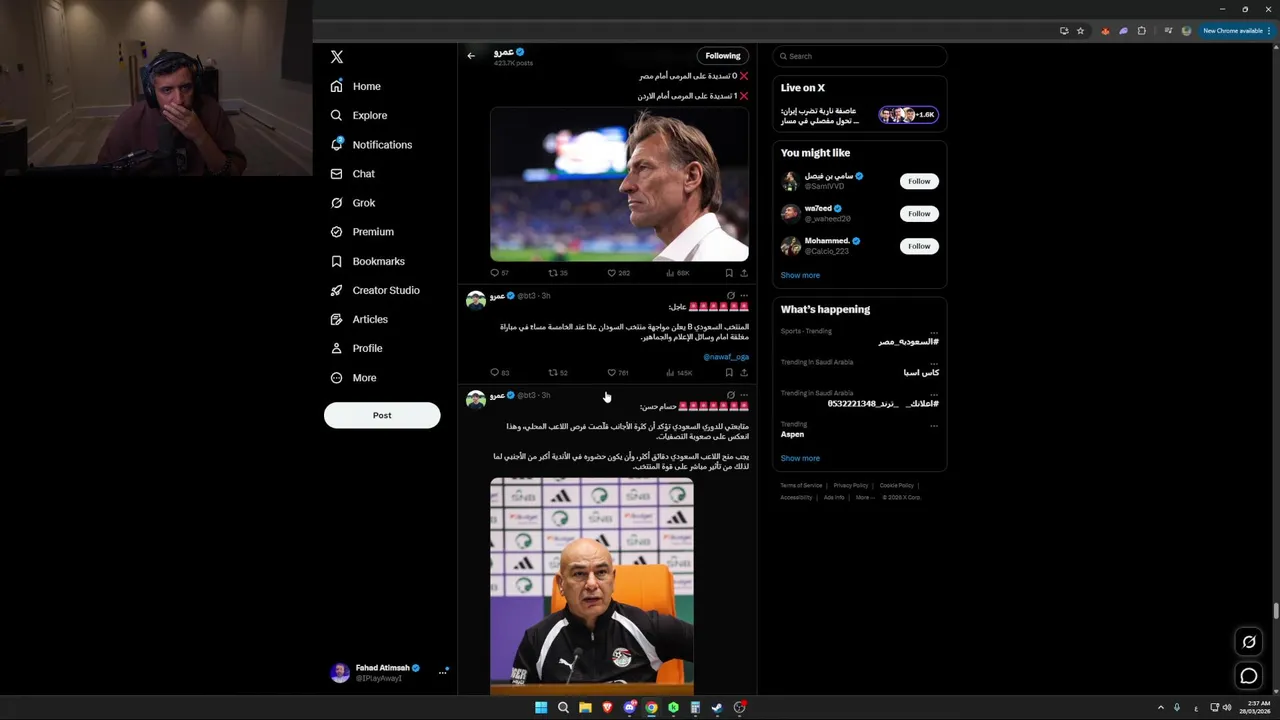Image resolution: width=1280 pixels, height=720 pixels.
Task: View analytics showing 145K views
Action: pos(679,373)
